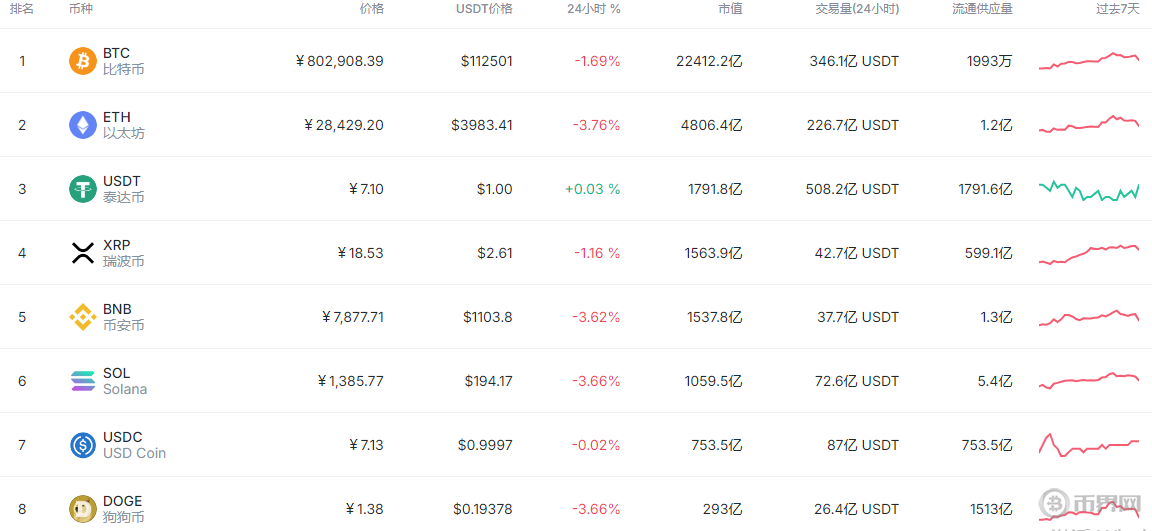The image size is (1152, 531).
Task: Open the BTC 比特币 coin link
Action: [x=123, y=61]
